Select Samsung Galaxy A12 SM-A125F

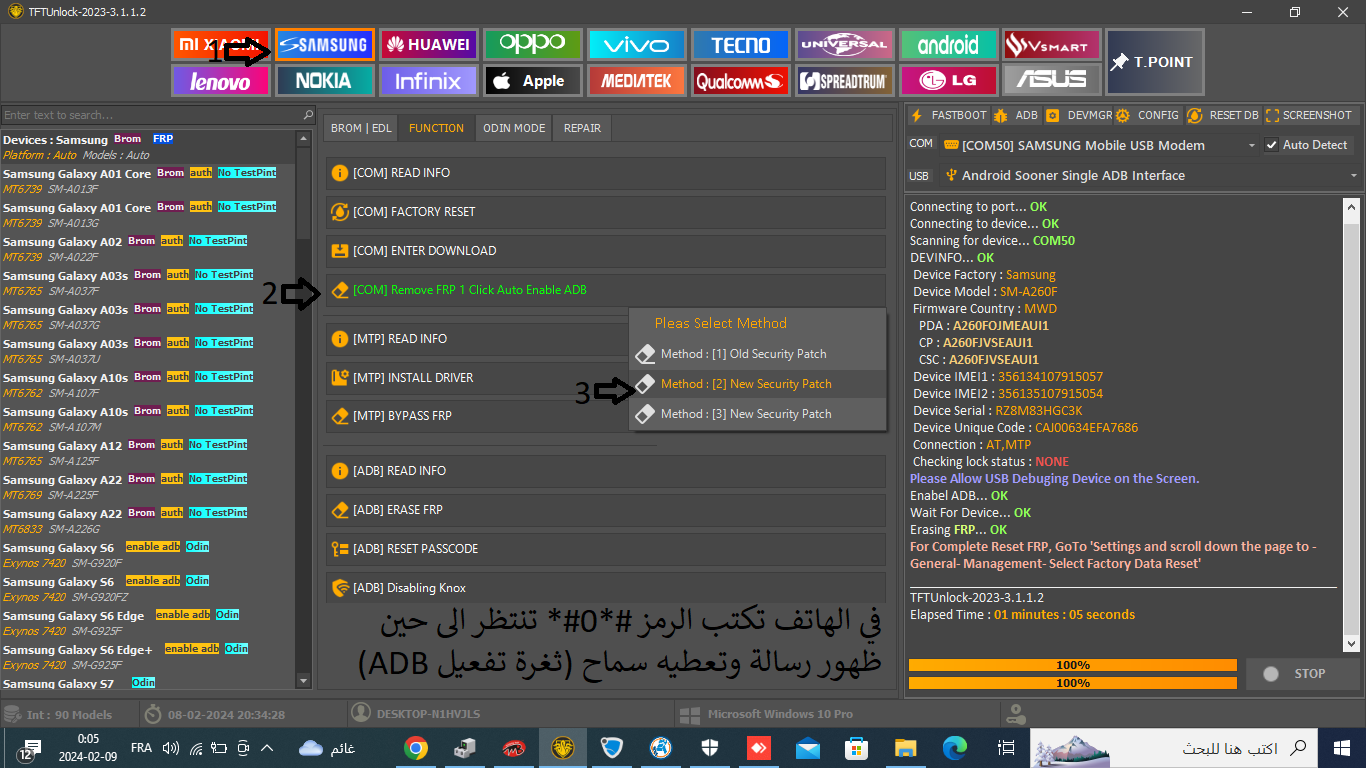point(148,453)
